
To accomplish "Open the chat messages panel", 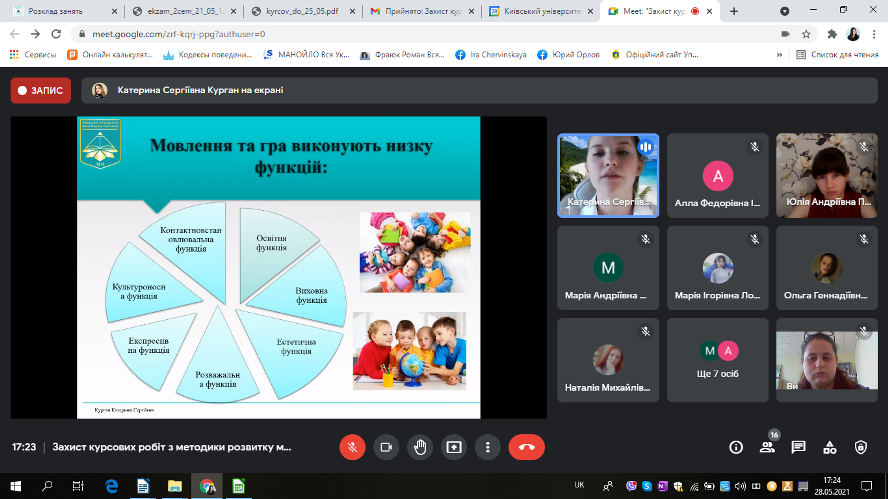I will click(798, 447).
